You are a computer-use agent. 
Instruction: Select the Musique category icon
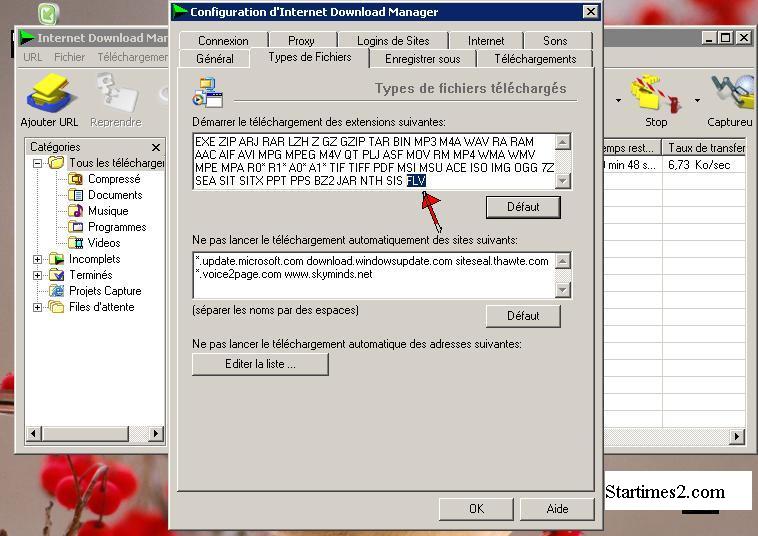(x=75, y=211)
